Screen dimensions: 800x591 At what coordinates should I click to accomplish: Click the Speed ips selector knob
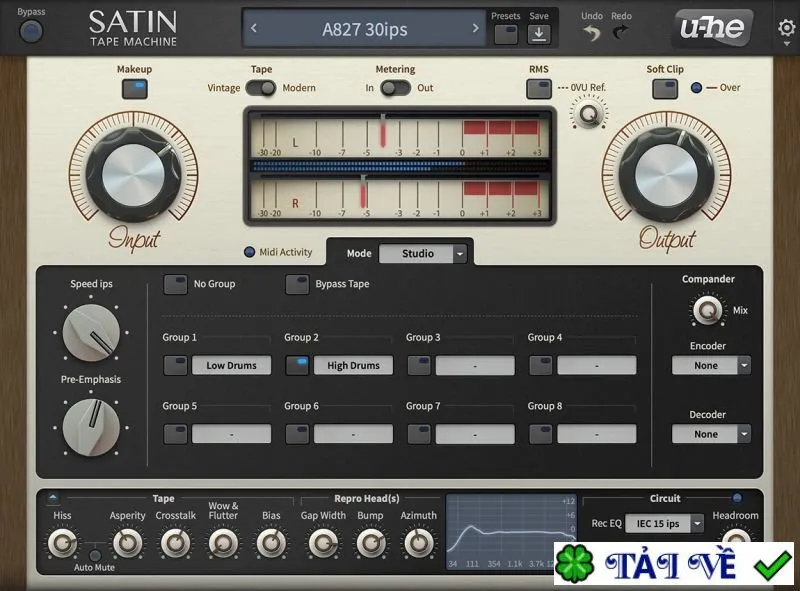[91, 333]
